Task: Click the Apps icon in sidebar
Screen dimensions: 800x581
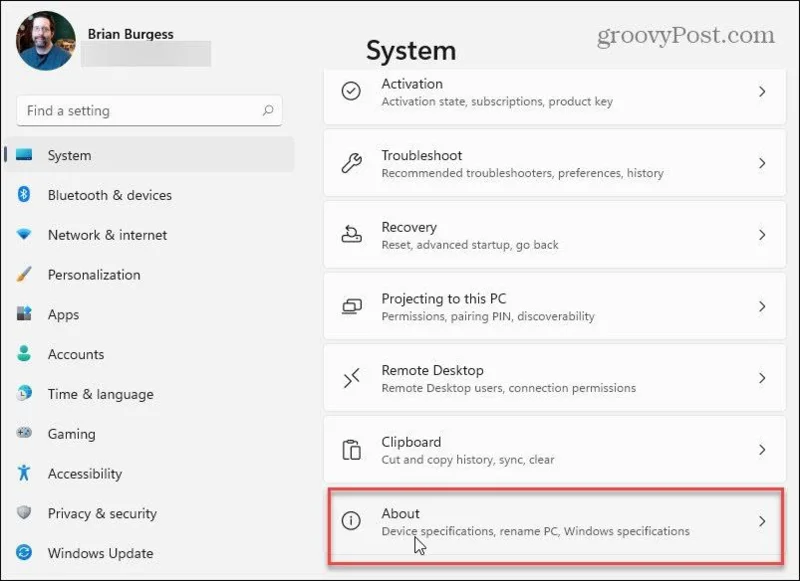Action: click(x=24, y=313)
